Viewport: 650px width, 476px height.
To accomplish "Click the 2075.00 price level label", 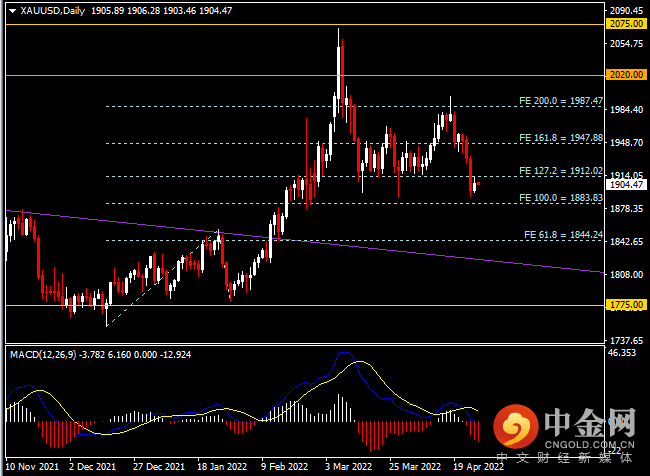I will click(x=627, y=24).
